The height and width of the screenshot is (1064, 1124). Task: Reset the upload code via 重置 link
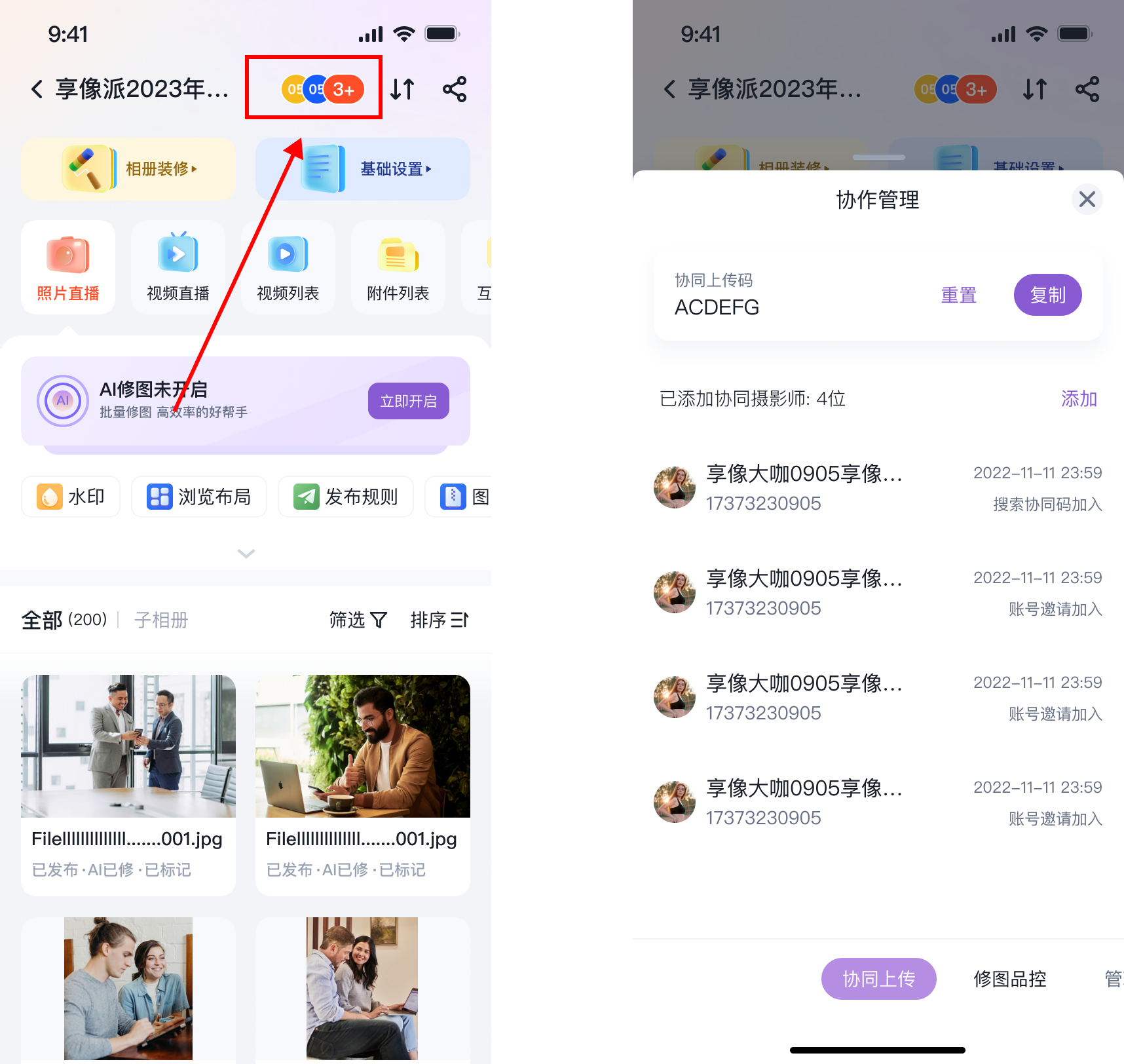[x=958, y=295]
